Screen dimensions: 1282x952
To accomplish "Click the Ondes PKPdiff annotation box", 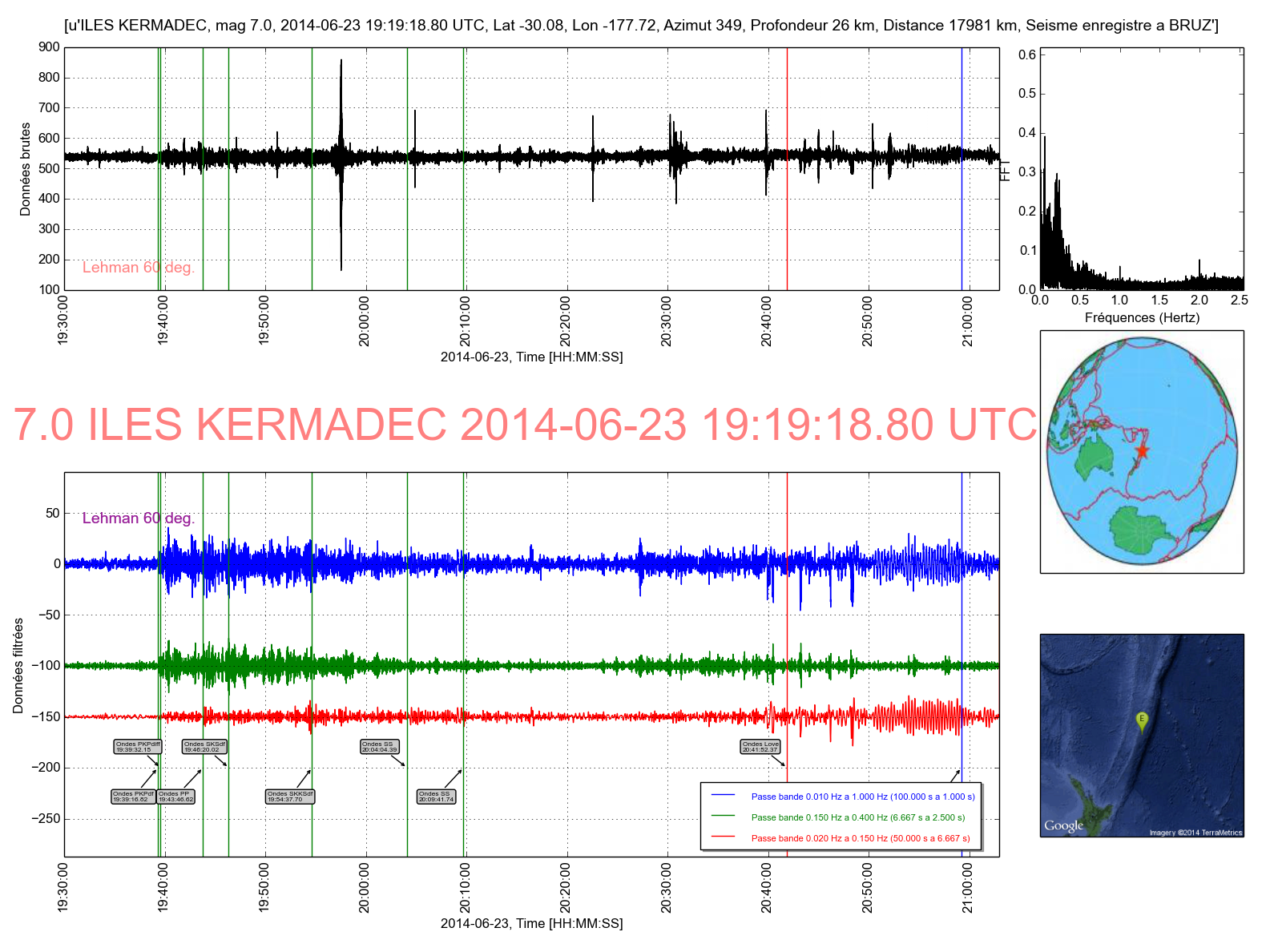I will pos(138,747).
